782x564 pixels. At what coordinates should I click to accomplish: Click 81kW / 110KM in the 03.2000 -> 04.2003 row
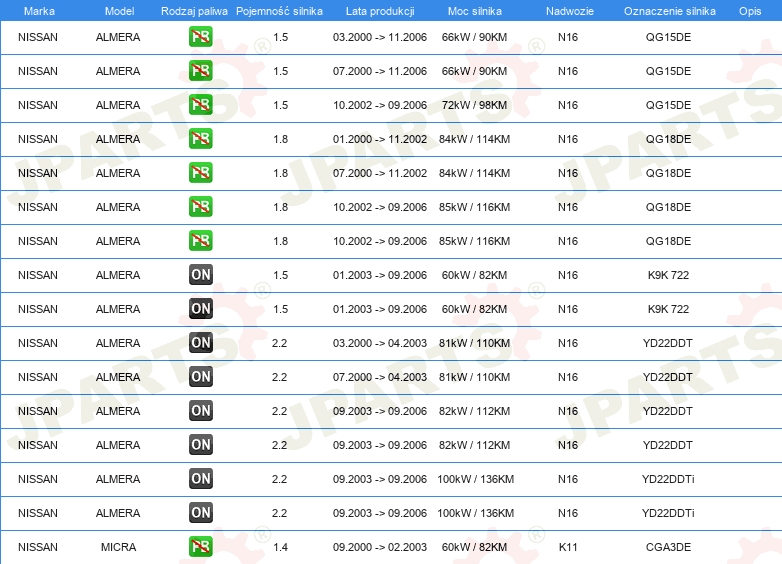coord(474,343)
